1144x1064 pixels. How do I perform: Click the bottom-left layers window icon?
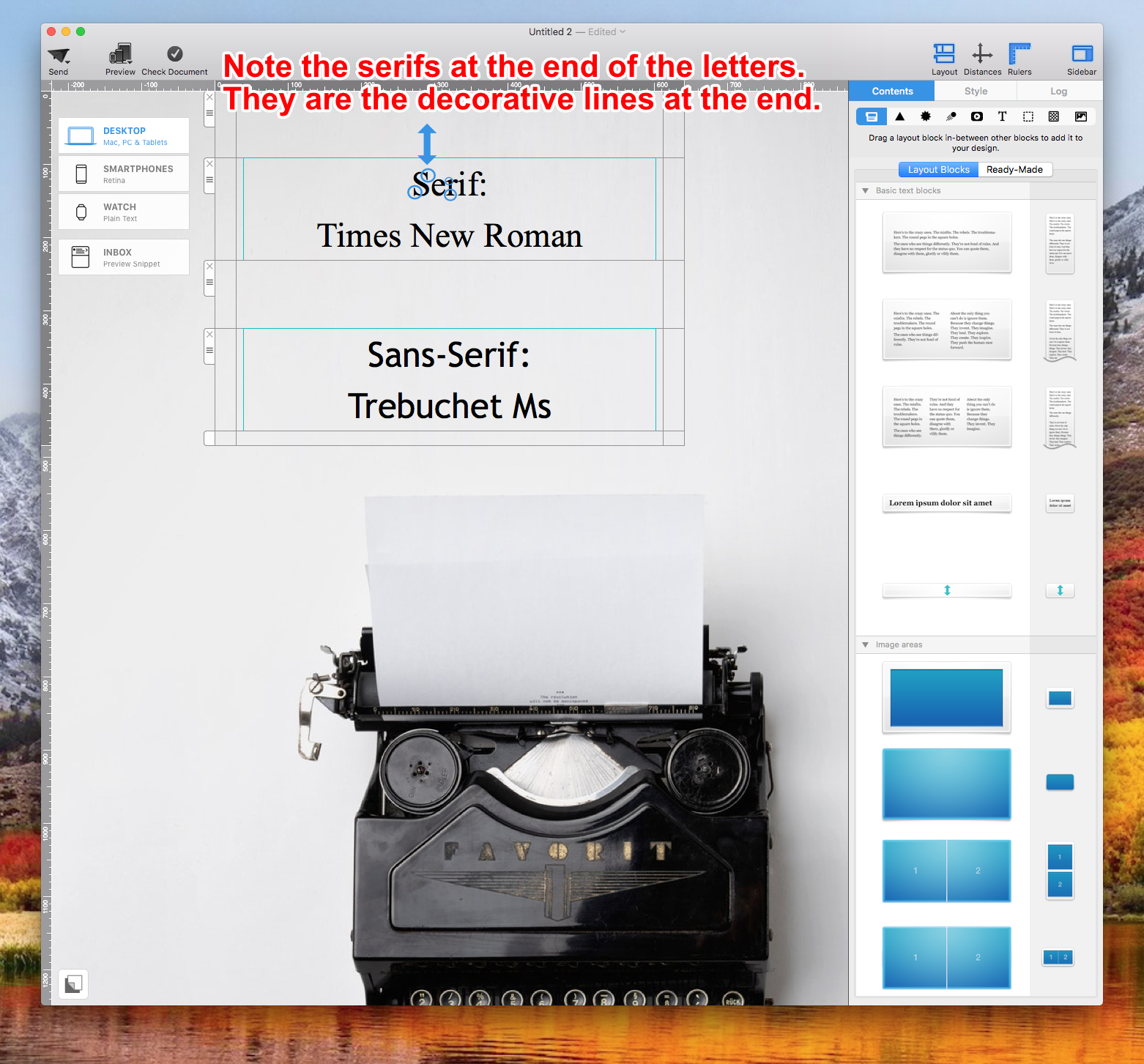(x=73, y=984)
